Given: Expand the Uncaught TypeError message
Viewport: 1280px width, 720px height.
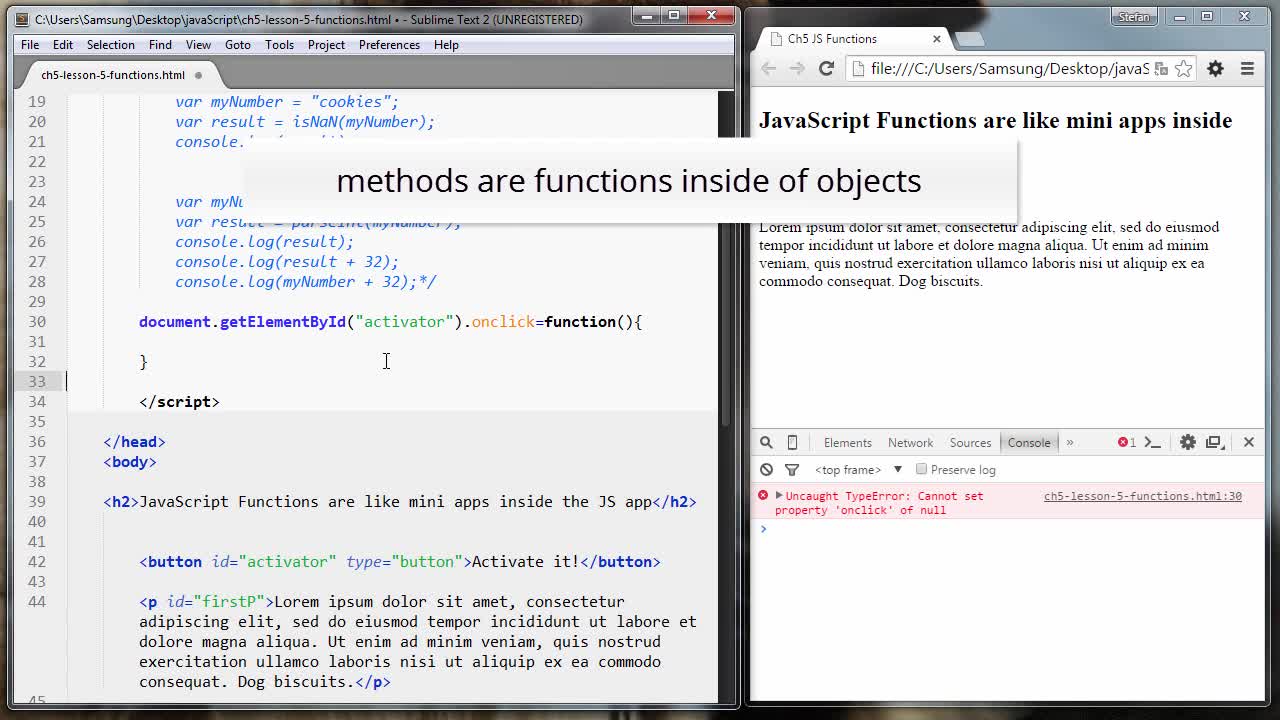Looking at the screenshot, I should 779,496.
